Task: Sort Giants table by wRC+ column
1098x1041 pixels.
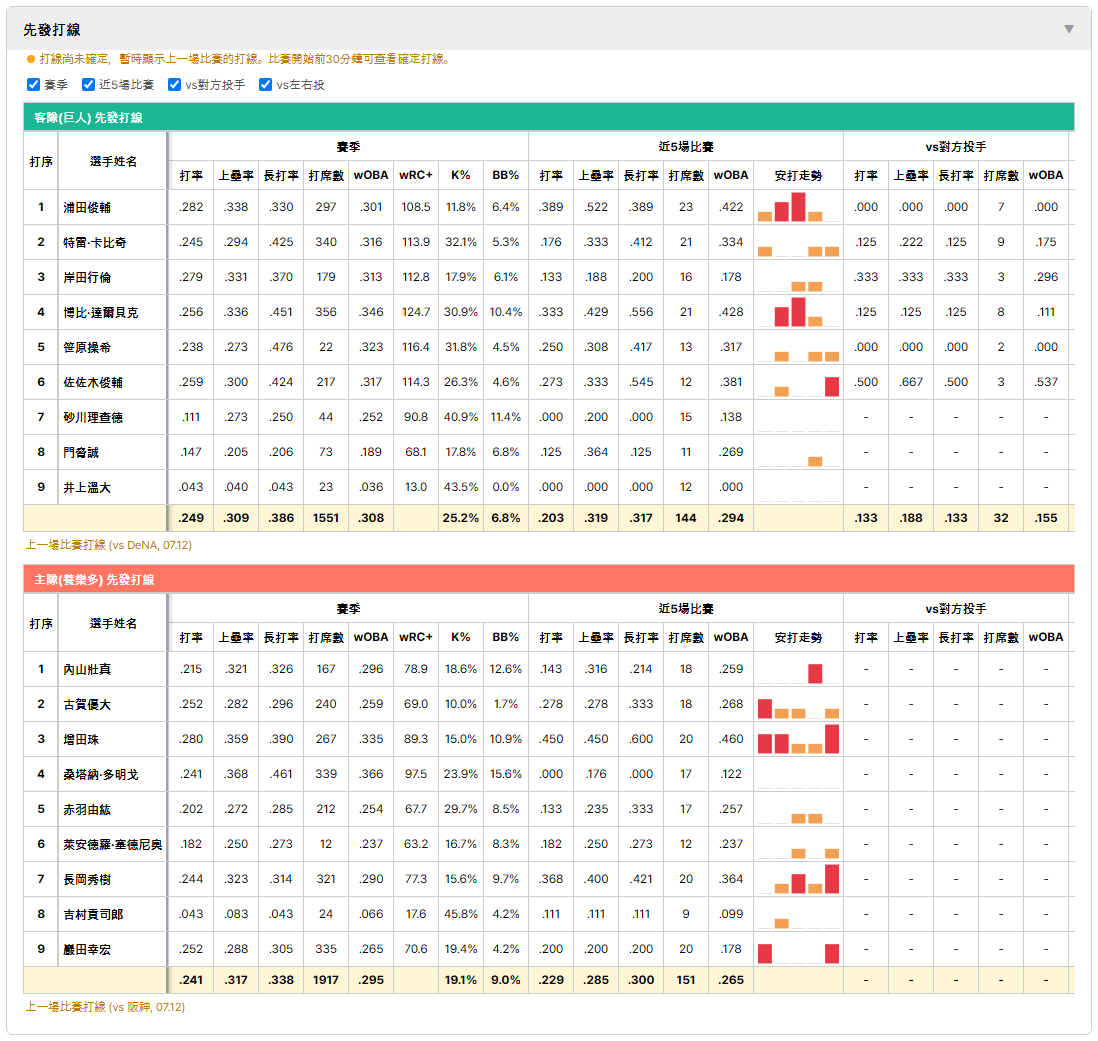Action: (x=416, y=175)
